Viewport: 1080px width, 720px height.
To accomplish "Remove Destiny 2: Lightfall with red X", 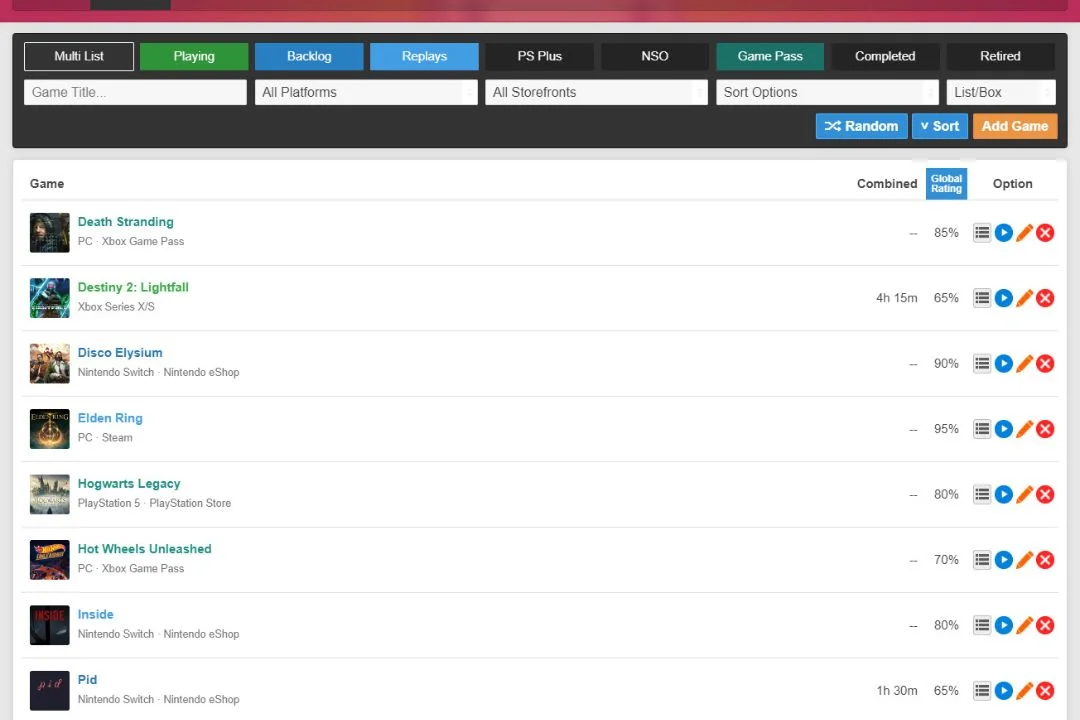I will [1045, 298].
